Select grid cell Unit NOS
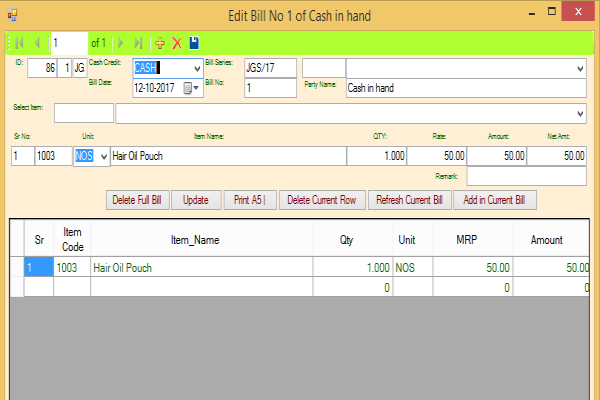The image size is (600, 400). (x=413, y=267)
